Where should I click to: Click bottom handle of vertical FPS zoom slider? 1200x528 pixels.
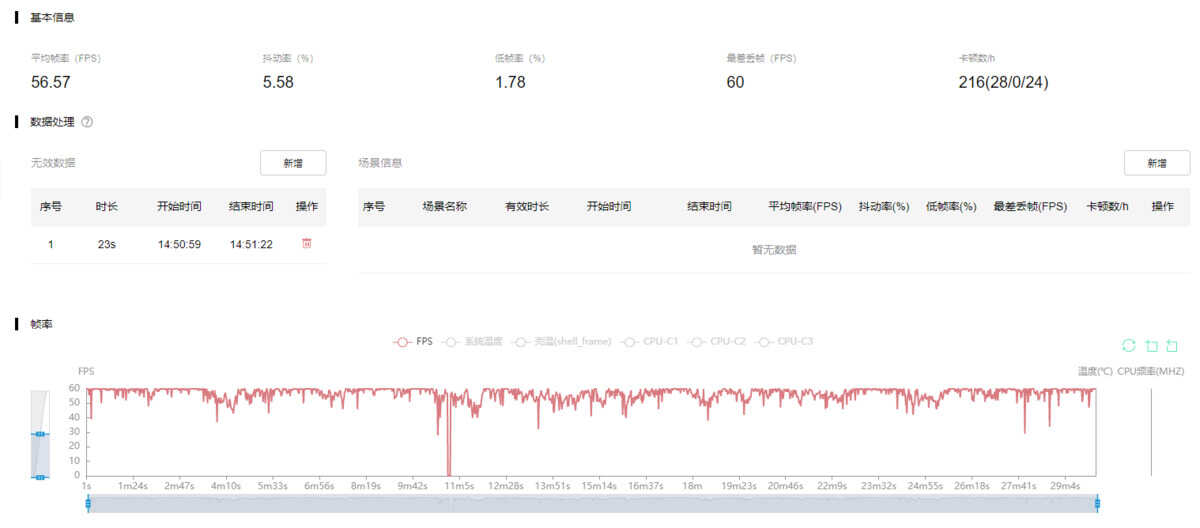click(40, 477)
